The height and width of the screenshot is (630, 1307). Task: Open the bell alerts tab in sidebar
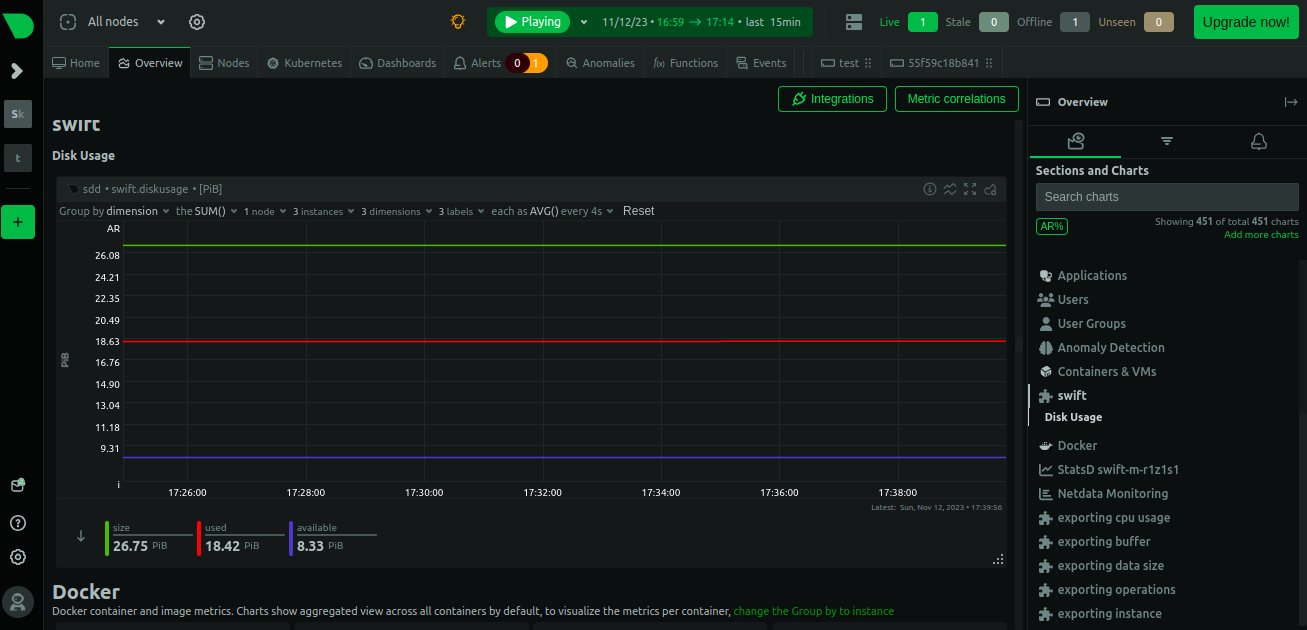[x=1259, y=141]
